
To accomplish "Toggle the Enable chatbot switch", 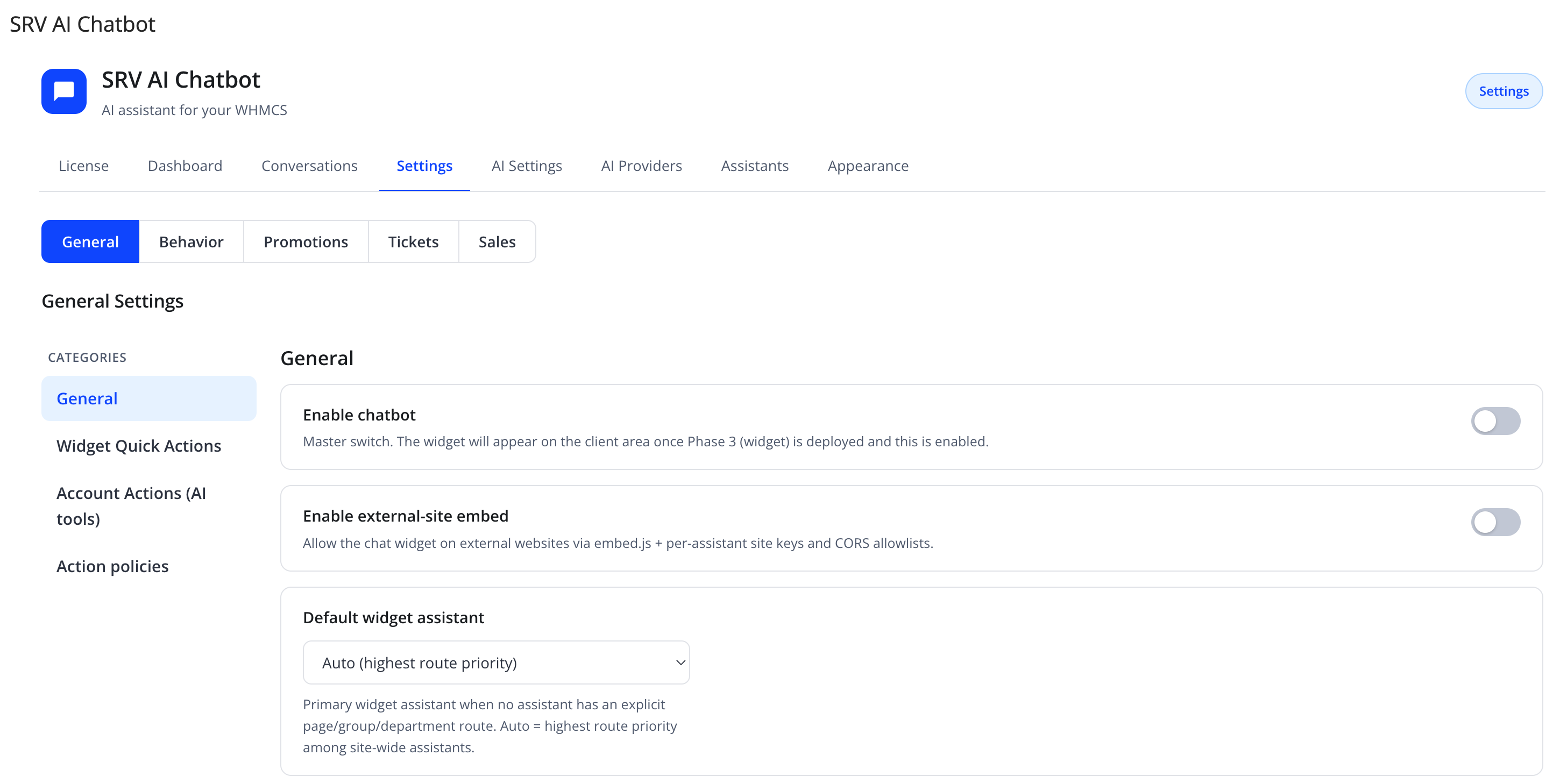I will [1495, 420].
